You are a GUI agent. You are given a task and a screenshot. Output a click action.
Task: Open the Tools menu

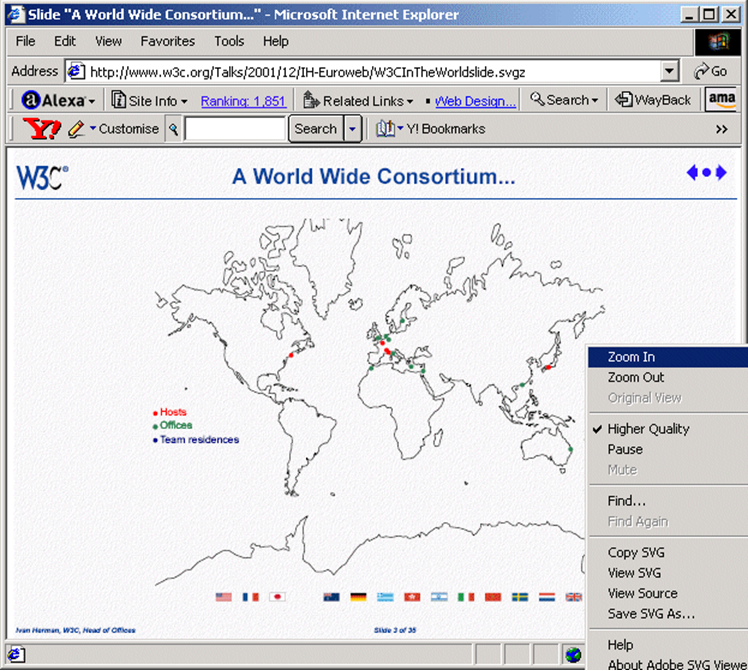pos(229,41)
